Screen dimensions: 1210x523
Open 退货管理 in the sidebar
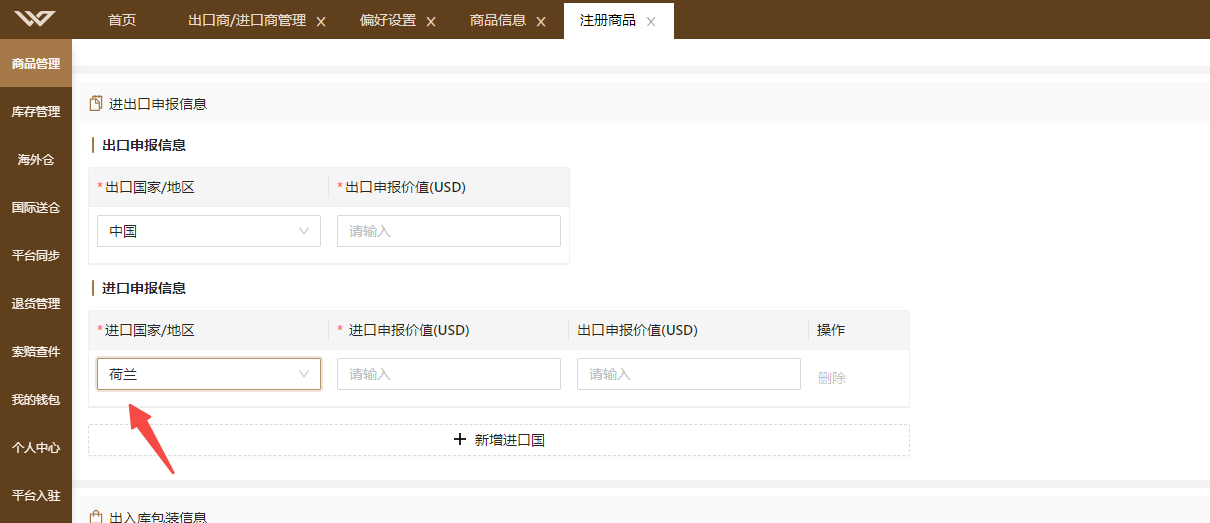[x=36, y=303]
